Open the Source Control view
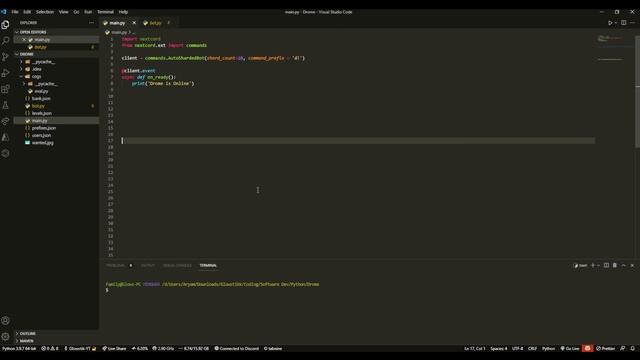640x360 pixels. coord(5,57)
